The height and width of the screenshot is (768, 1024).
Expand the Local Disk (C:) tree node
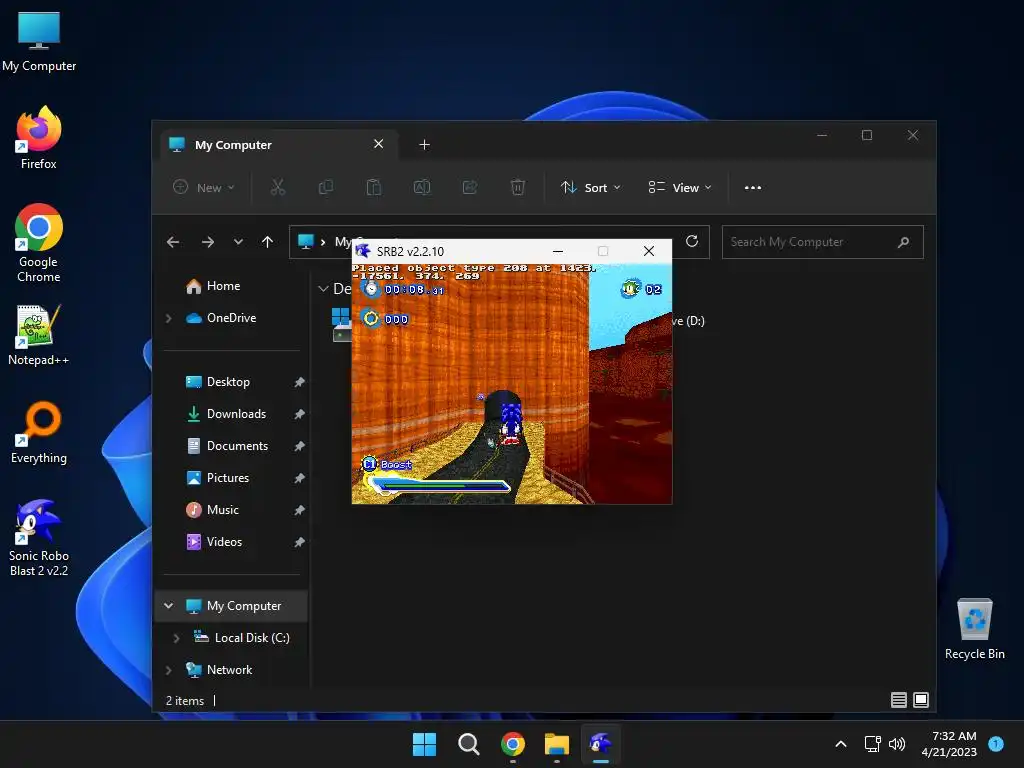pos(176,638)
